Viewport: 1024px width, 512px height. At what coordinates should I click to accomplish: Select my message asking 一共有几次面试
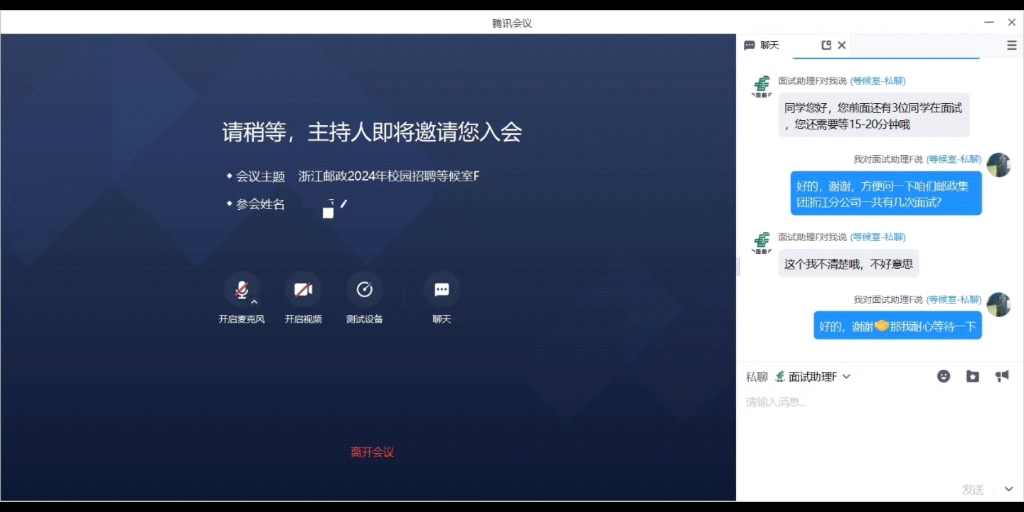click(886, 193)
